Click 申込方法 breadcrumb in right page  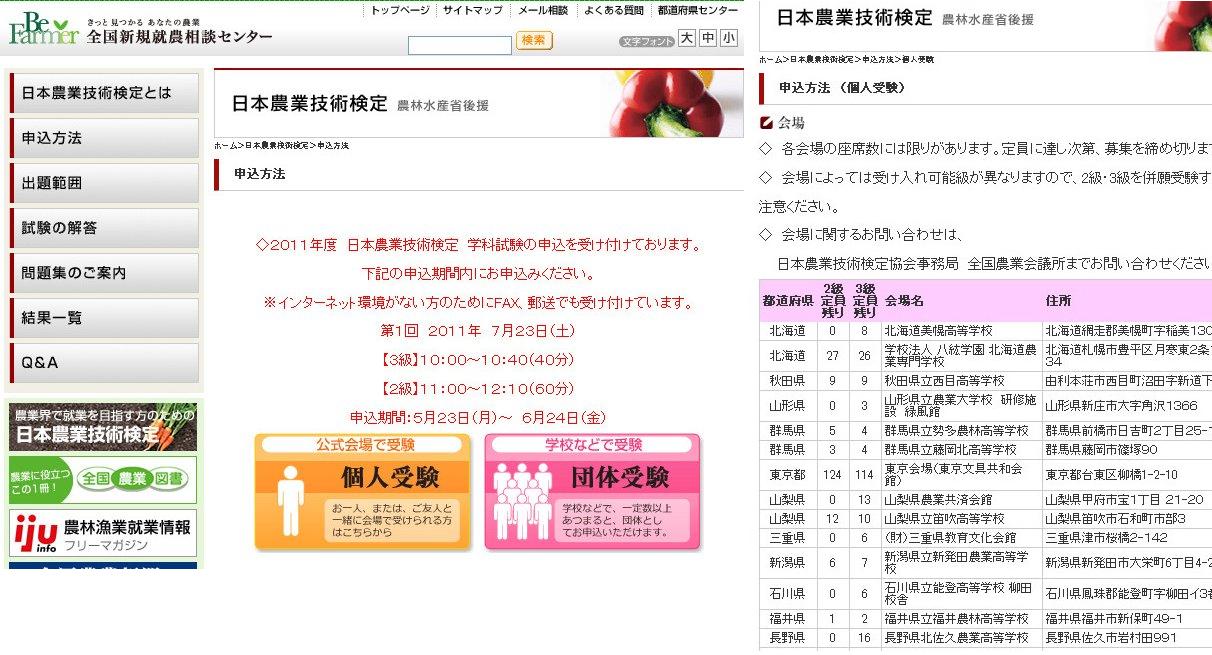tap(878, 60)
